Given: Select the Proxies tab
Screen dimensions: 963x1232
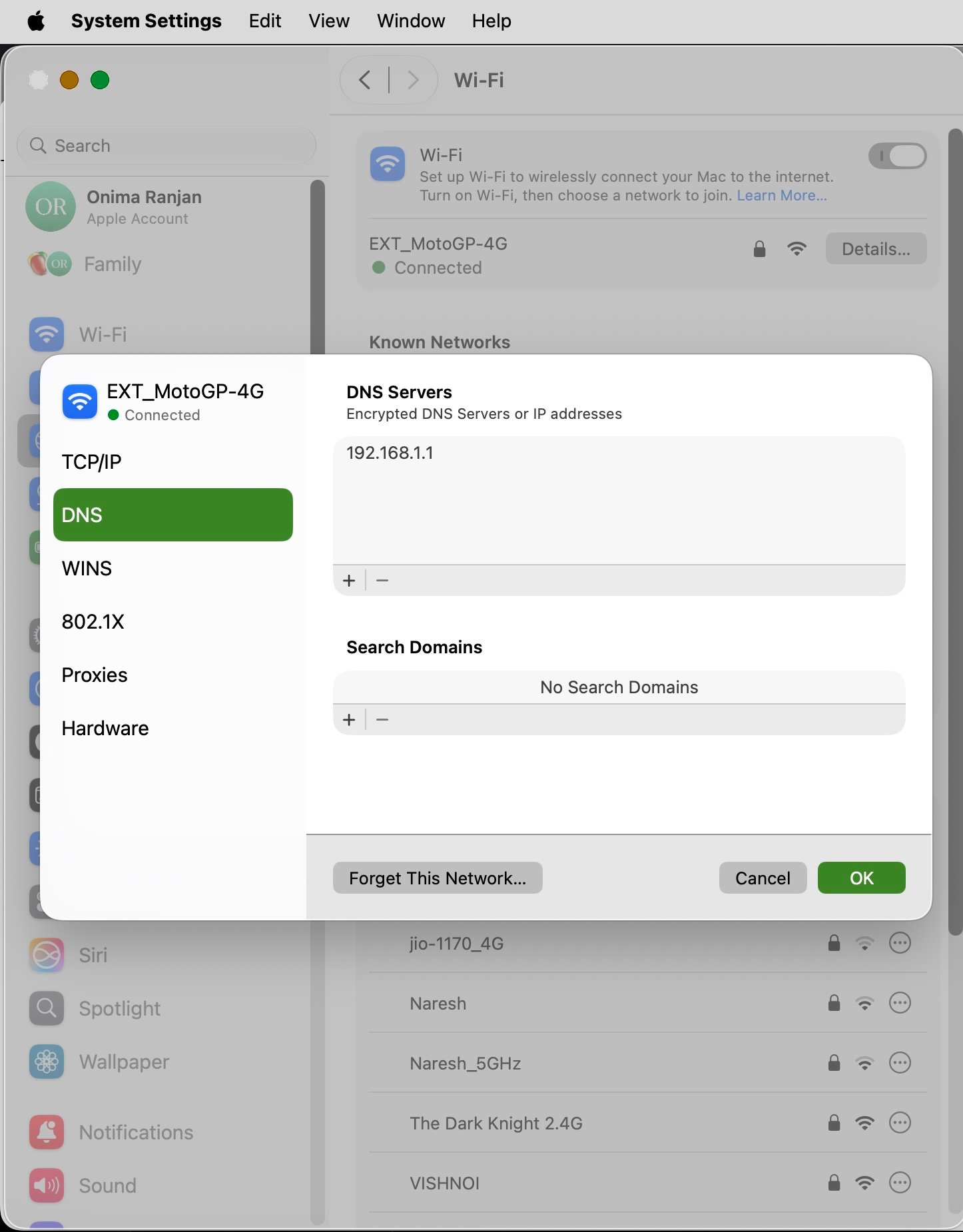Looking at the screenshot, I should coord(173,675).
